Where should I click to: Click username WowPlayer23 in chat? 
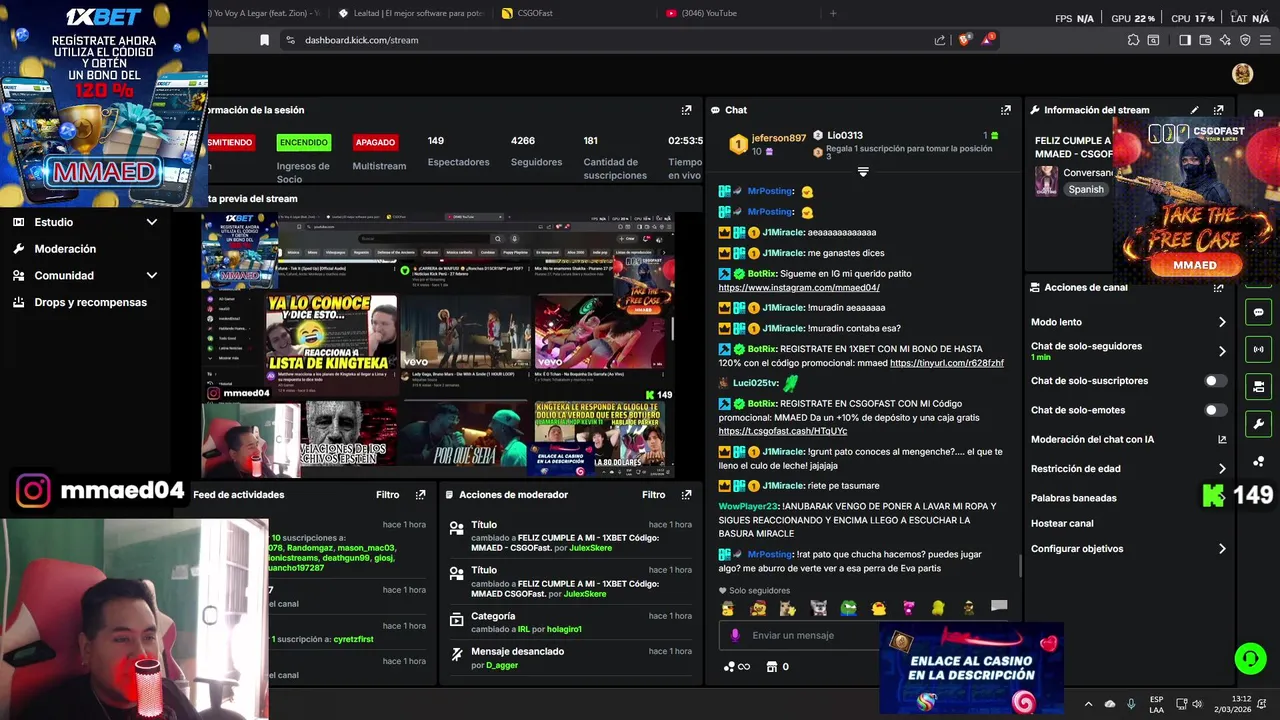click(748, 507)
